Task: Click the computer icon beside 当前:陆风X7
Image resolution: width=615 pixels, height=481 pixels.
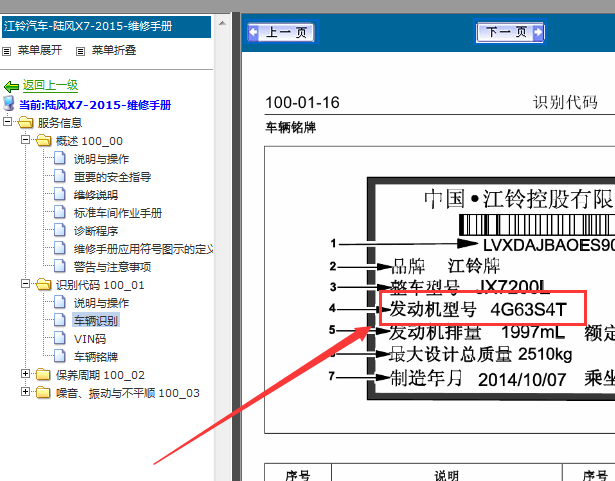Action: tap(9, 104)
